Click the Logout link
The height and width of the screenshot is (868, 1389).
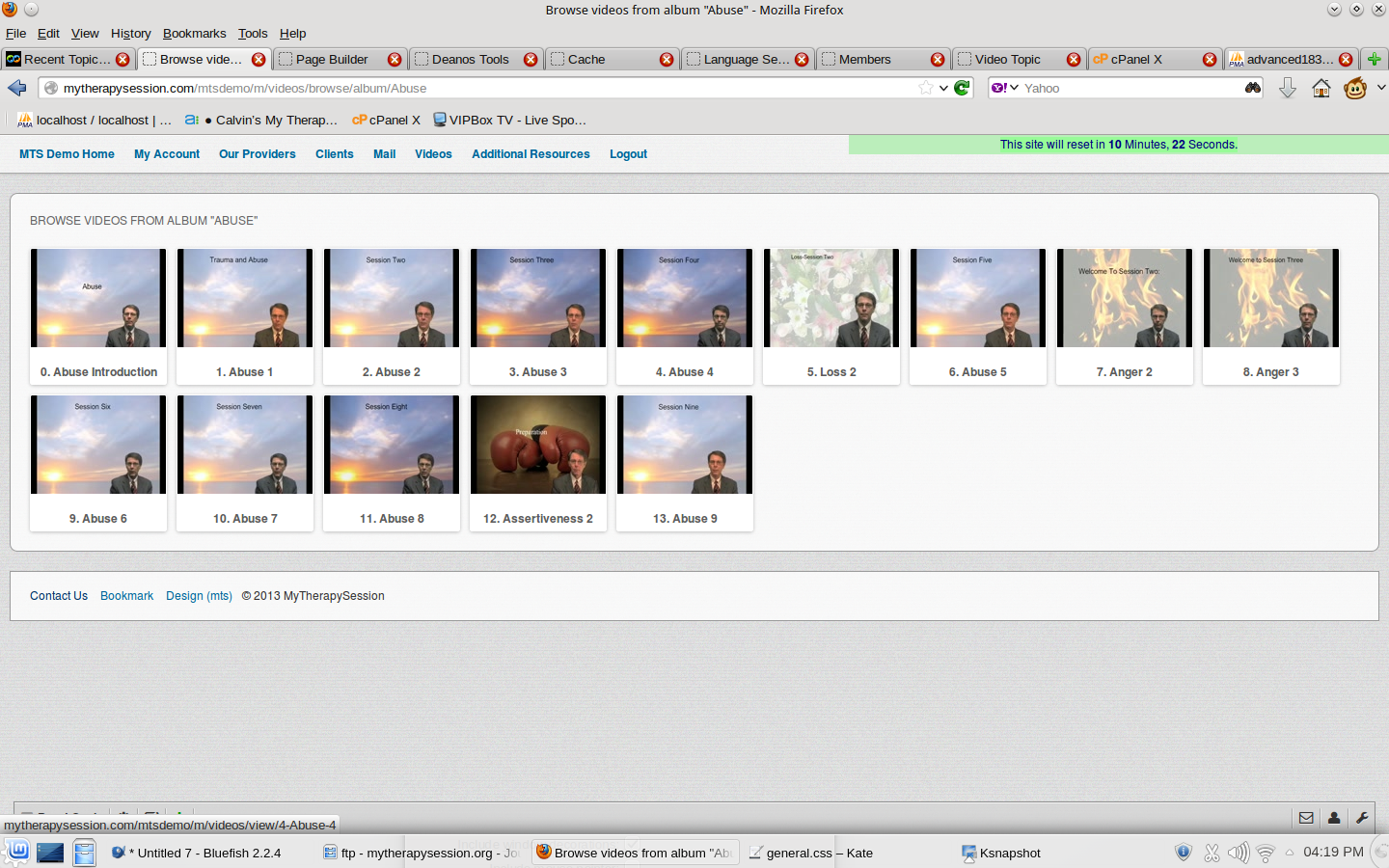(x=628, y=154)
